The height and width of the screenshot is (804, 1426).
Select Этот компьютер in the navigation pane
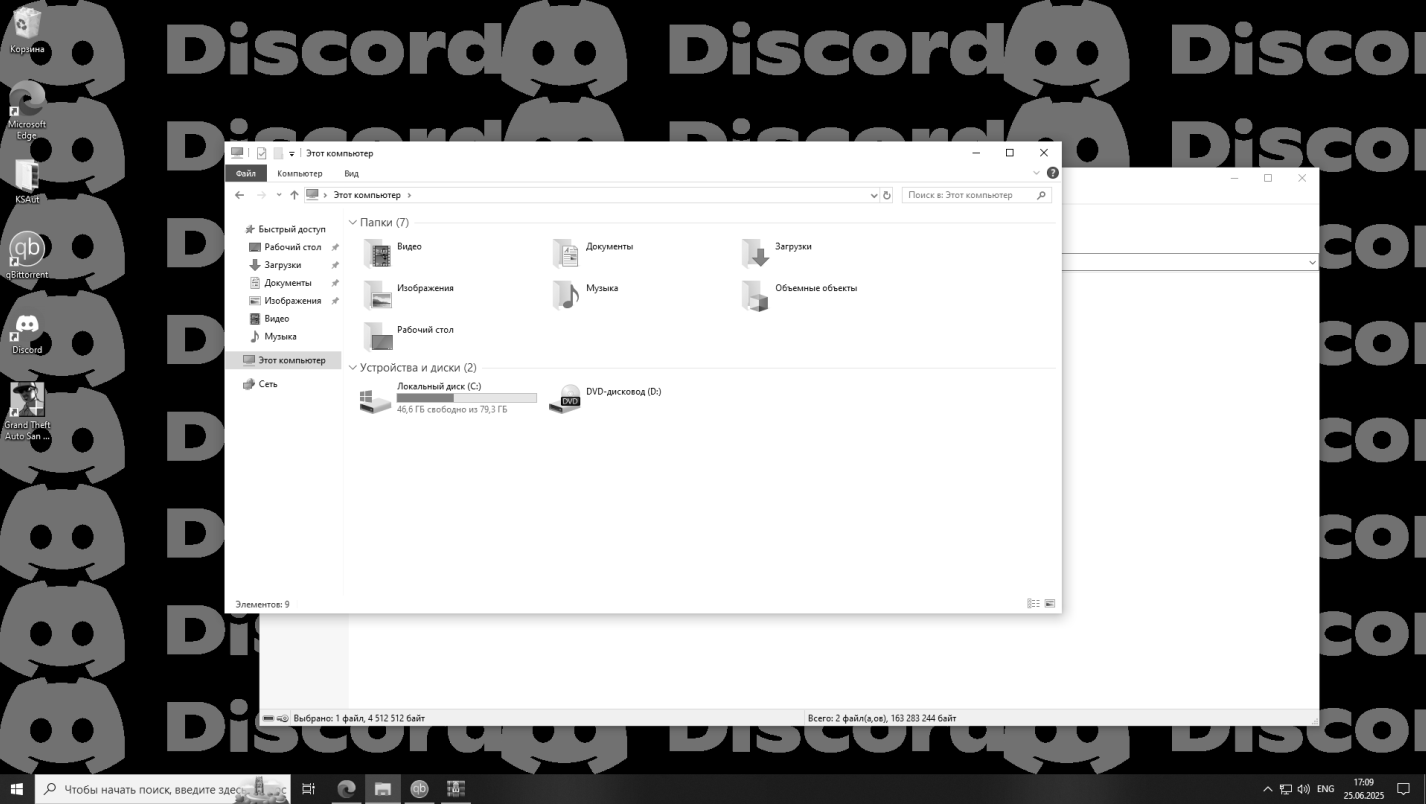[x=284, y=360]
